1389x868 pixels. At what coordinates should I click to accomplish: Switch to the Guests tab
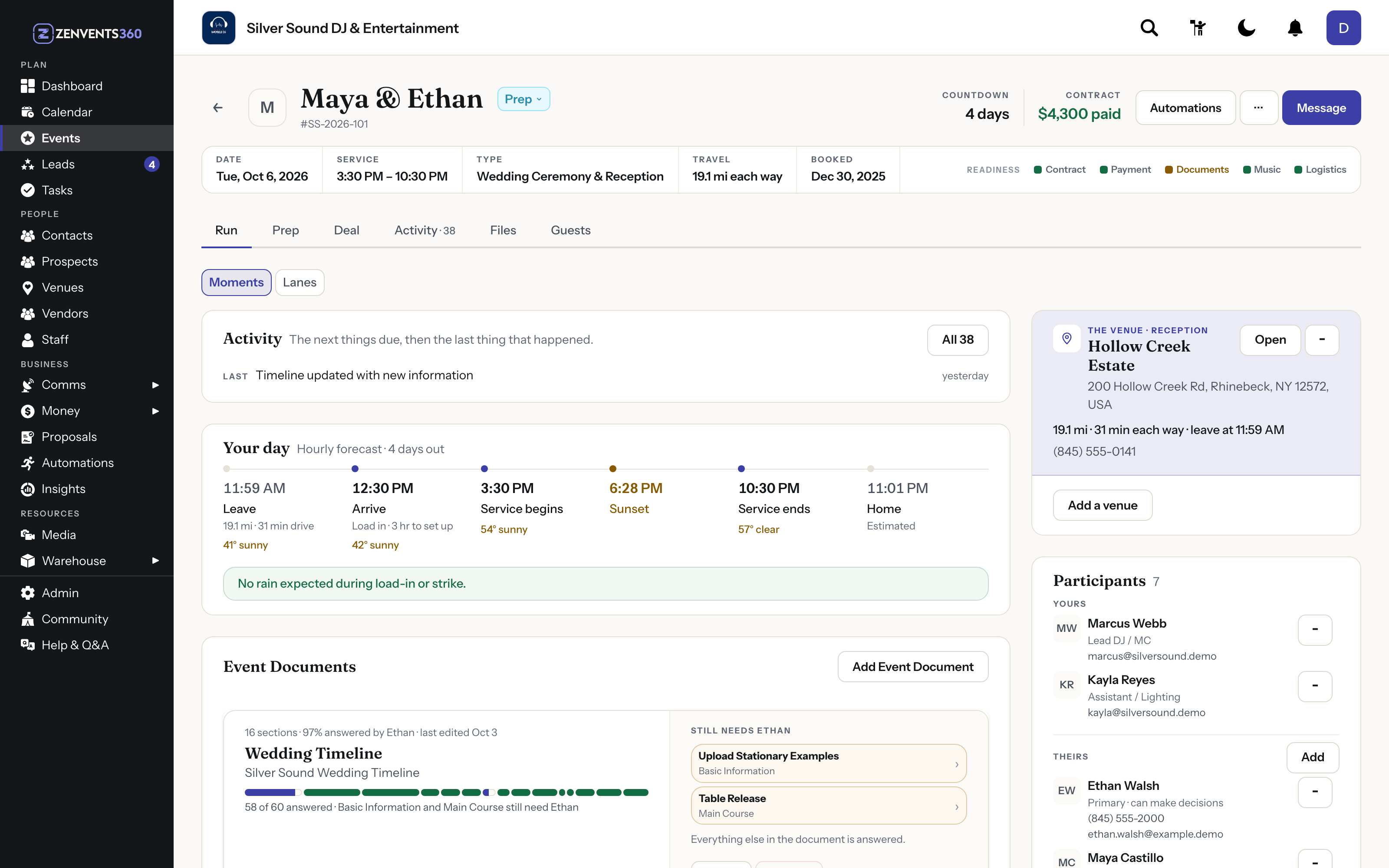570,230
